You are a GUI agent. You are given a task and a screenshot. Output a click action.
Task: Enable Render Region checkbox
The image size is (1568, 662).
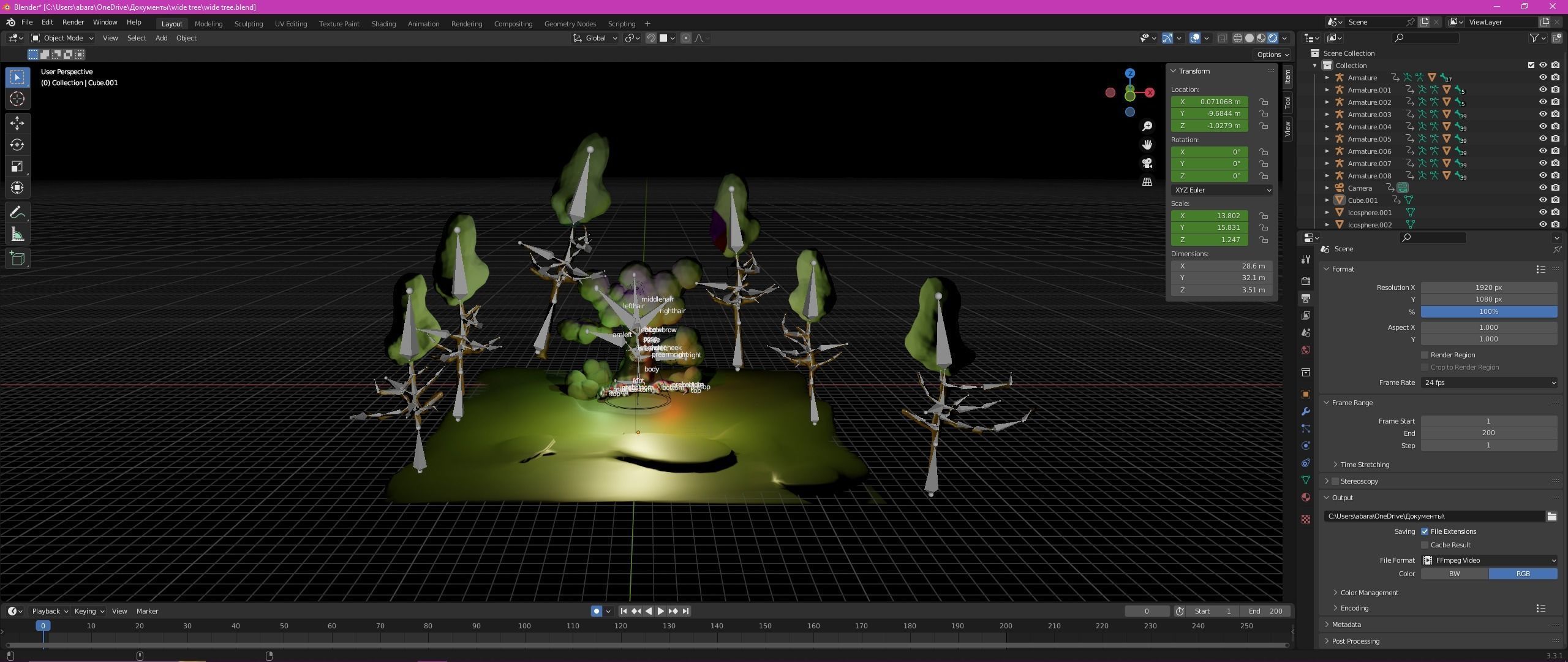click(x=1425, y=355)
